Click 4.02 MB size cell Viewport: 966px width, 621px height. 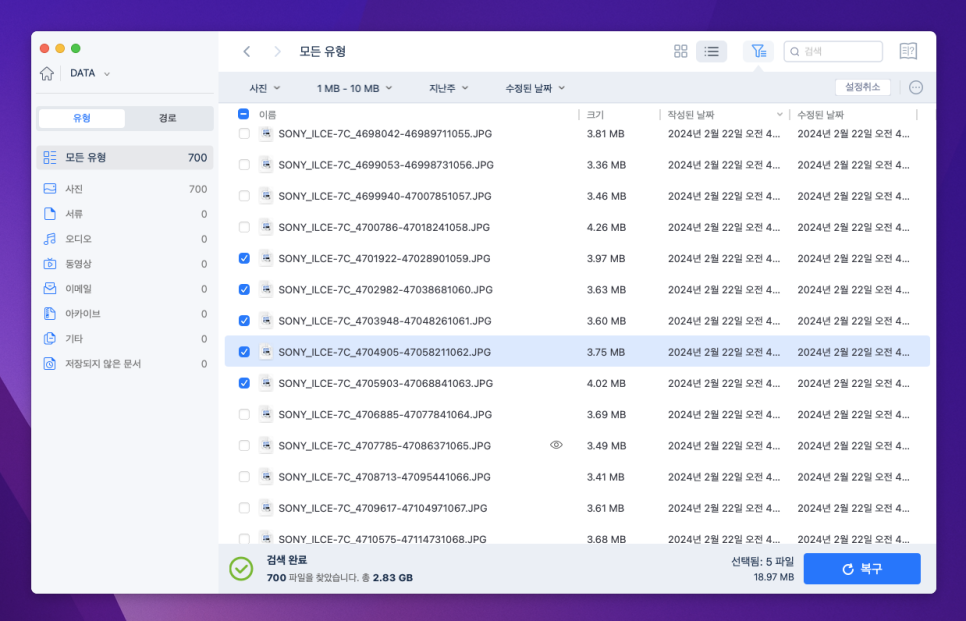pos(606,383)
